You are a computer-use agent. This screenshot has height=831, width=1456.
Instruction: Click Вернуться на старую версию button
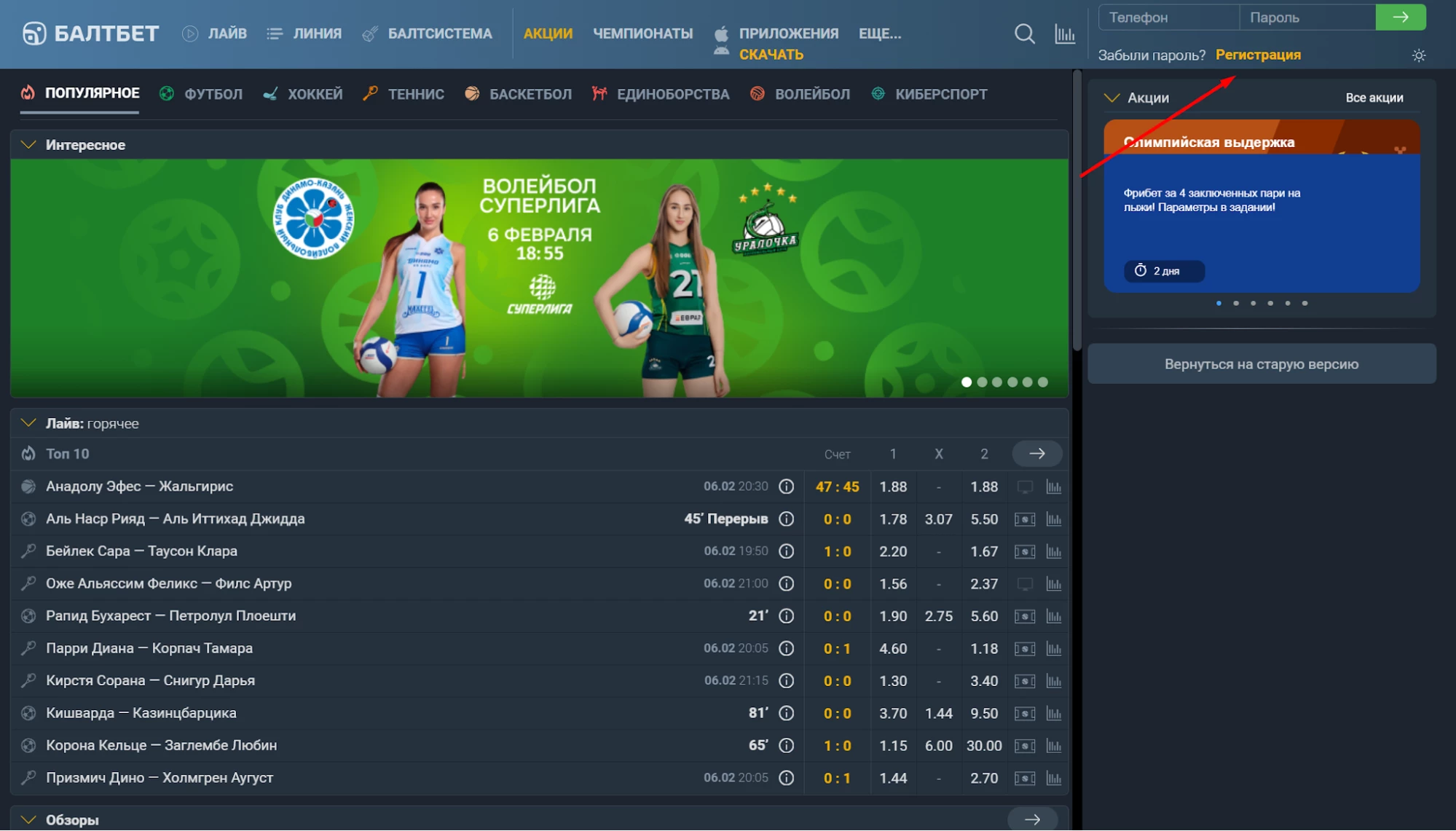[x=1261, y=364]
